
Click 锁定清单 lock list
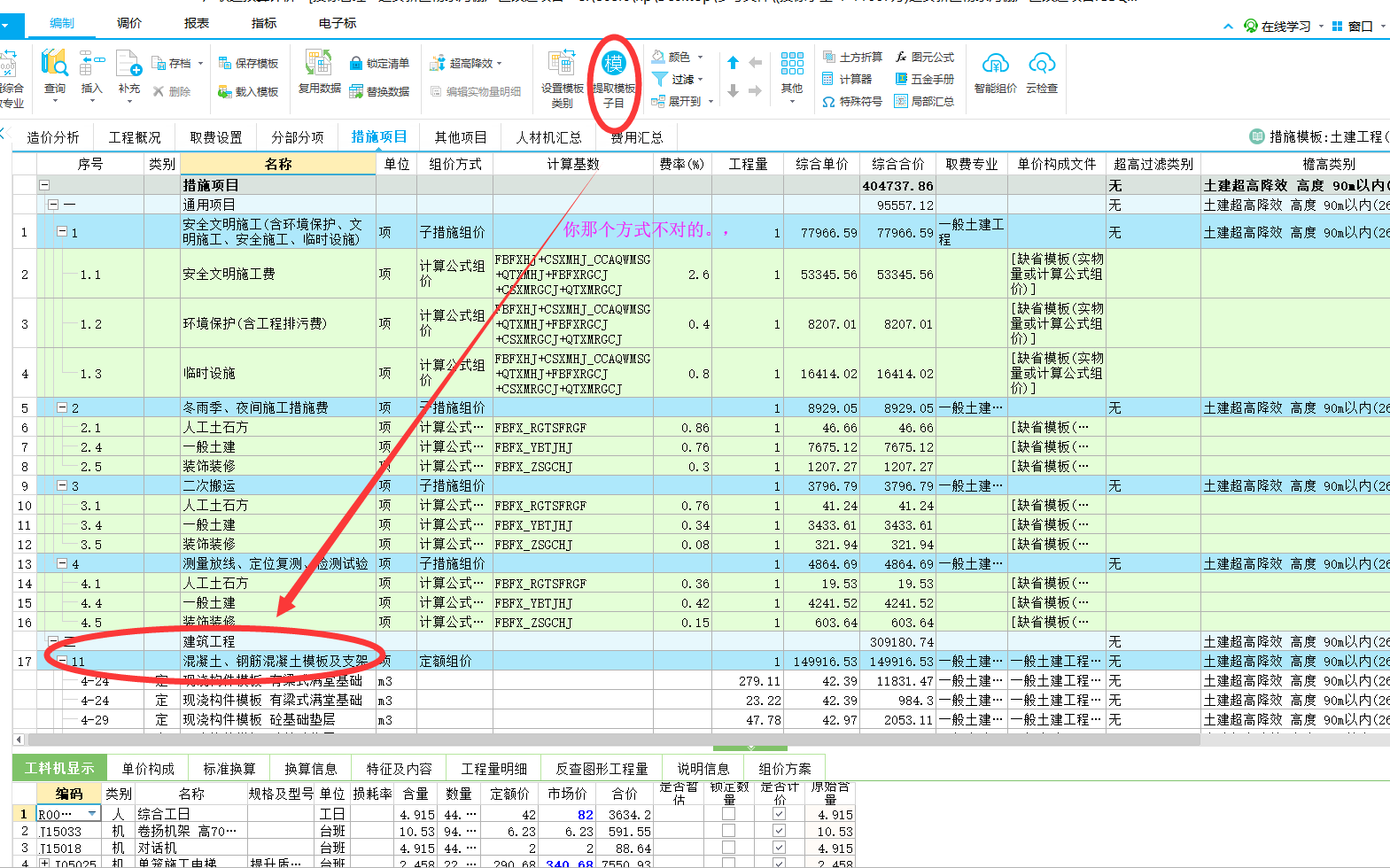(379, 64)
